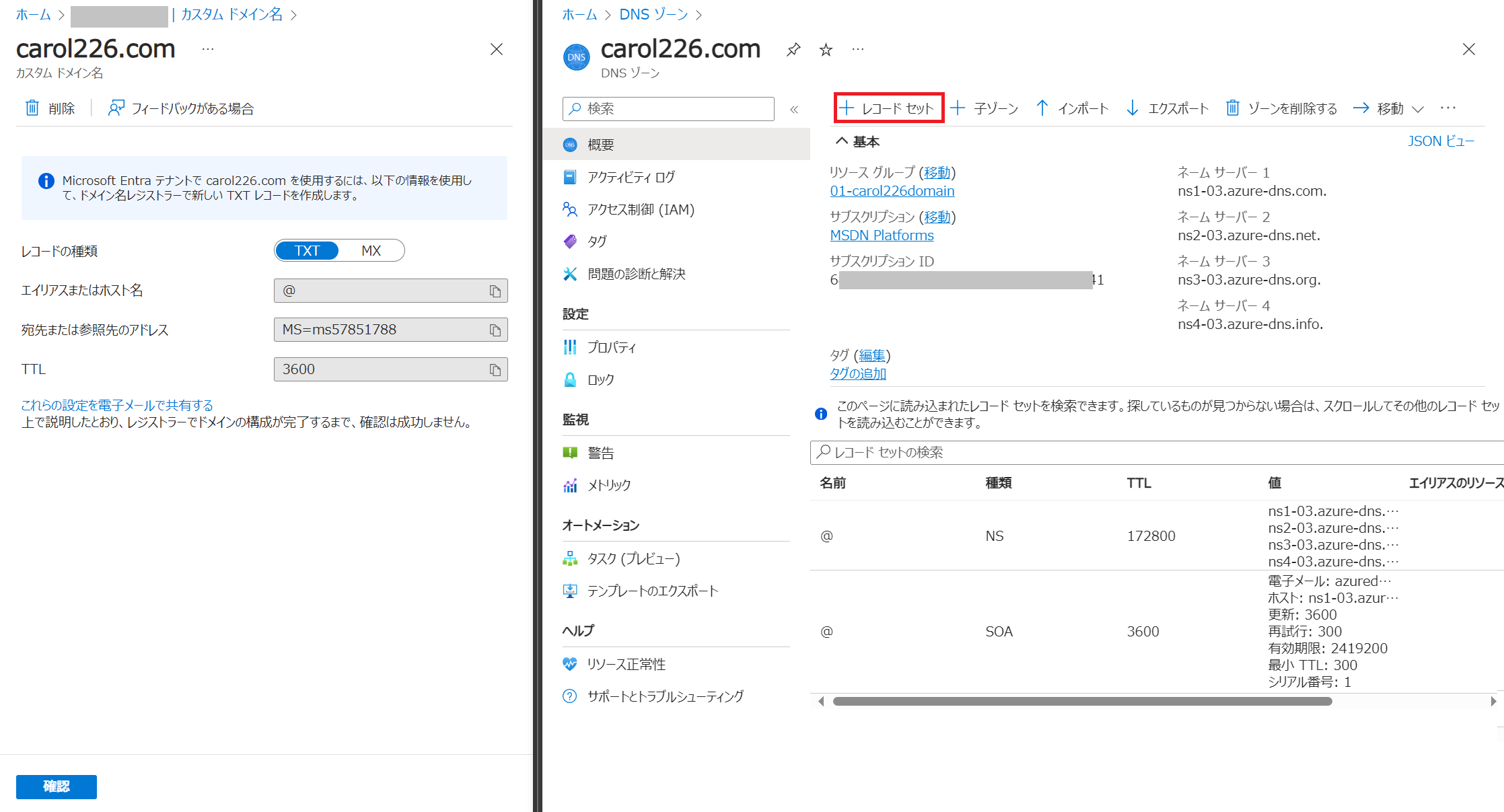Collapse the 基本 essentials section

(x=841, y=141)
